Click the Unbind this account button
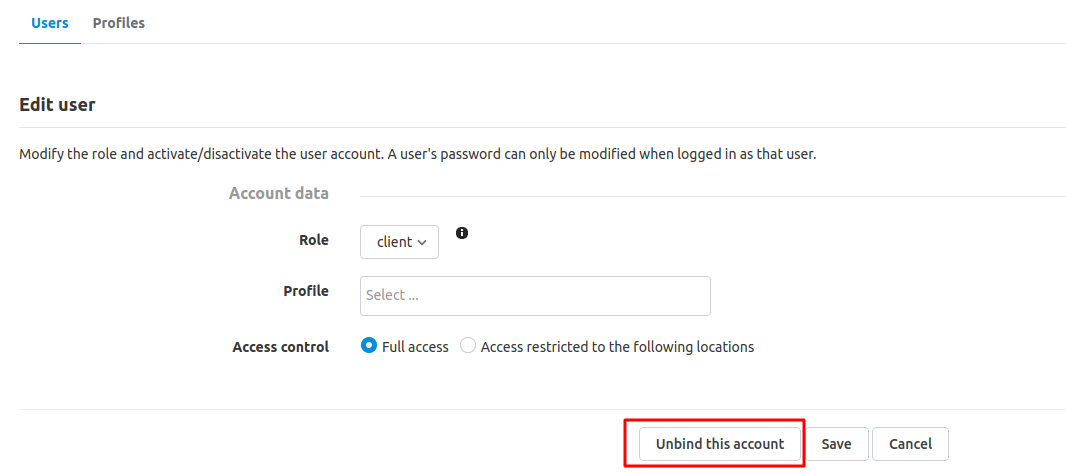Image resolution: width=1066 pixels, height=472 pixels. click(720, 444)
